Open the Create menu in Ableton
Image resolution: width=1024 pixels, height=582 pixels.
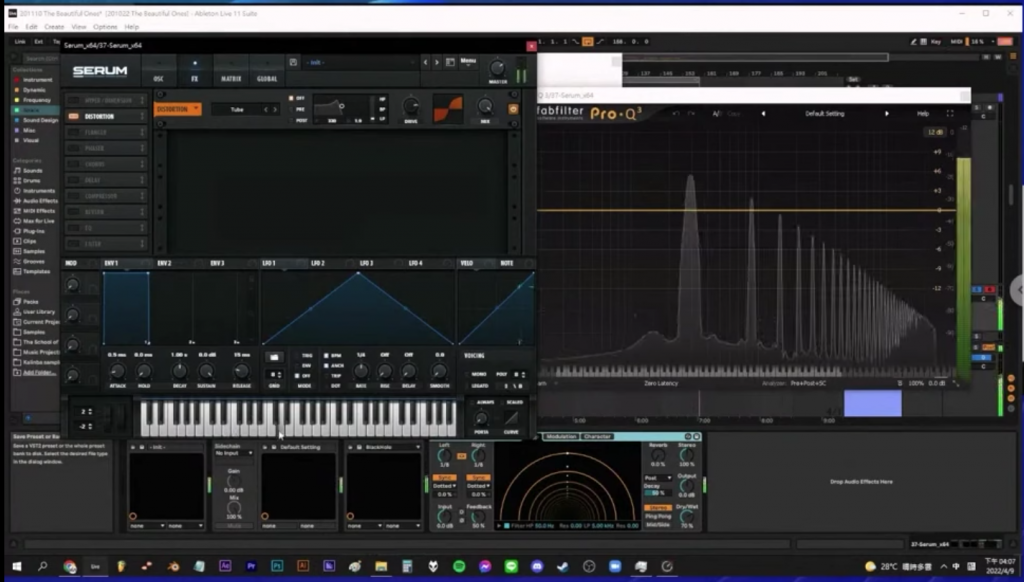54,27
